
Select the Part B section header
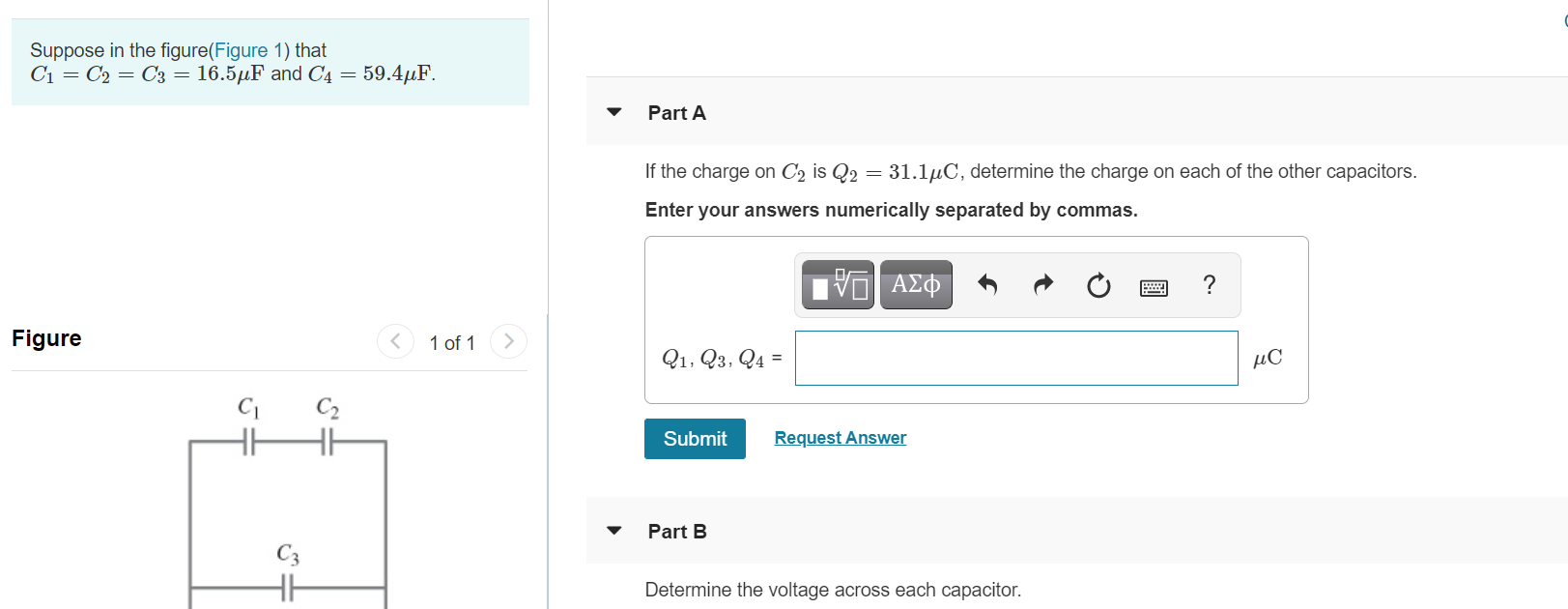[677, 531]
